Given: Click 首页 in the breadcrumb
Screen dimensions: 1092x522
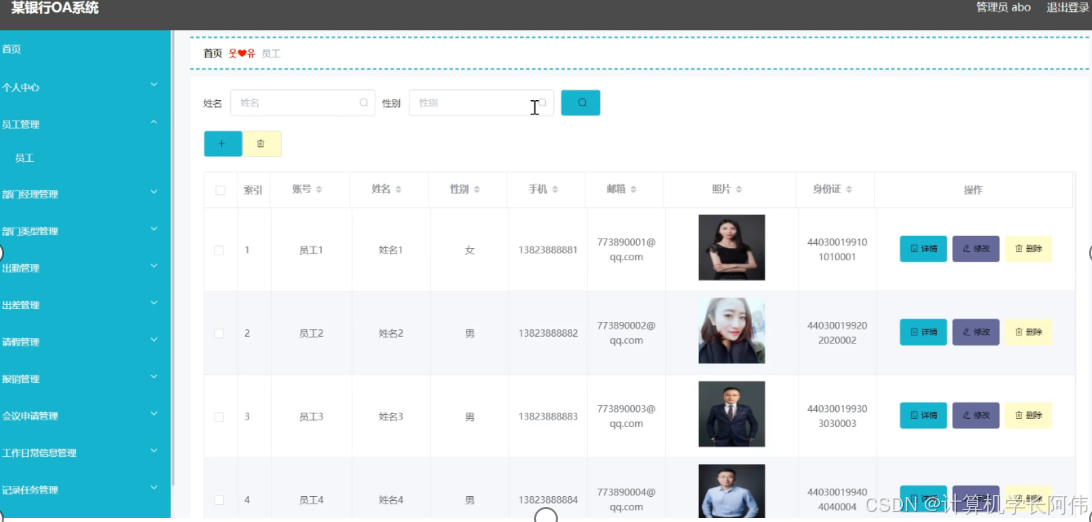Looking at the screenshot, I should pyautogui.click(x=212, y=54).
